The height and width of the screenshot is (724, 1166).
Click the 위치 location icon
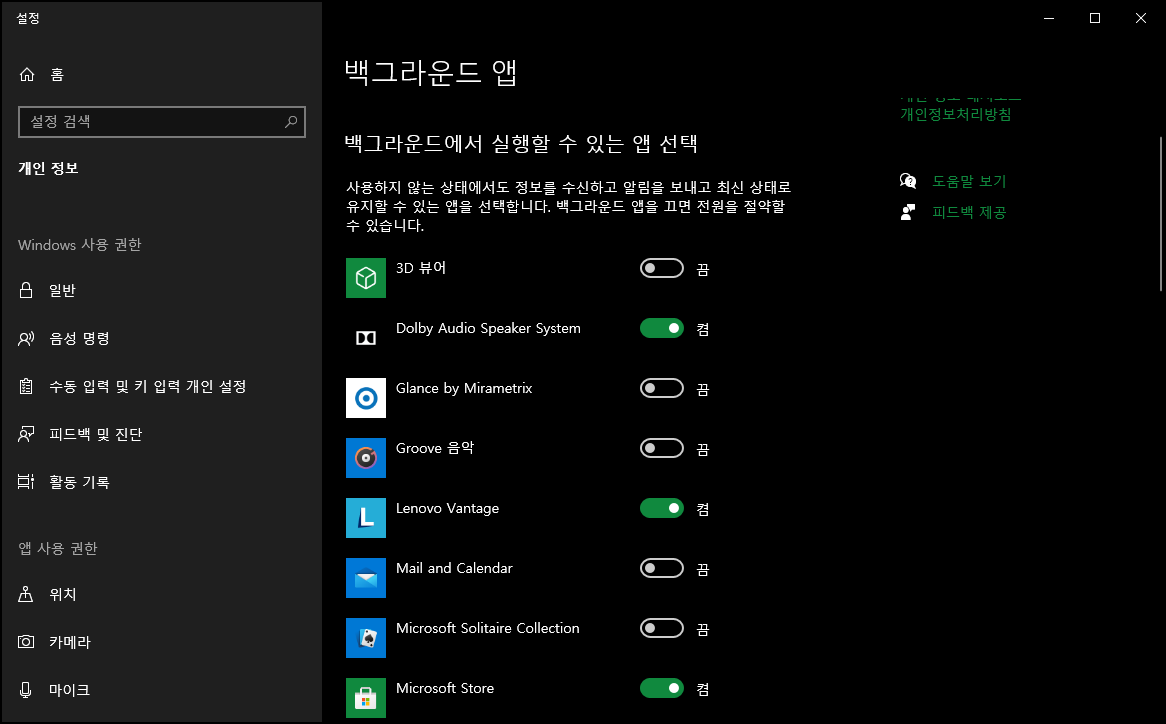[26, 594]
